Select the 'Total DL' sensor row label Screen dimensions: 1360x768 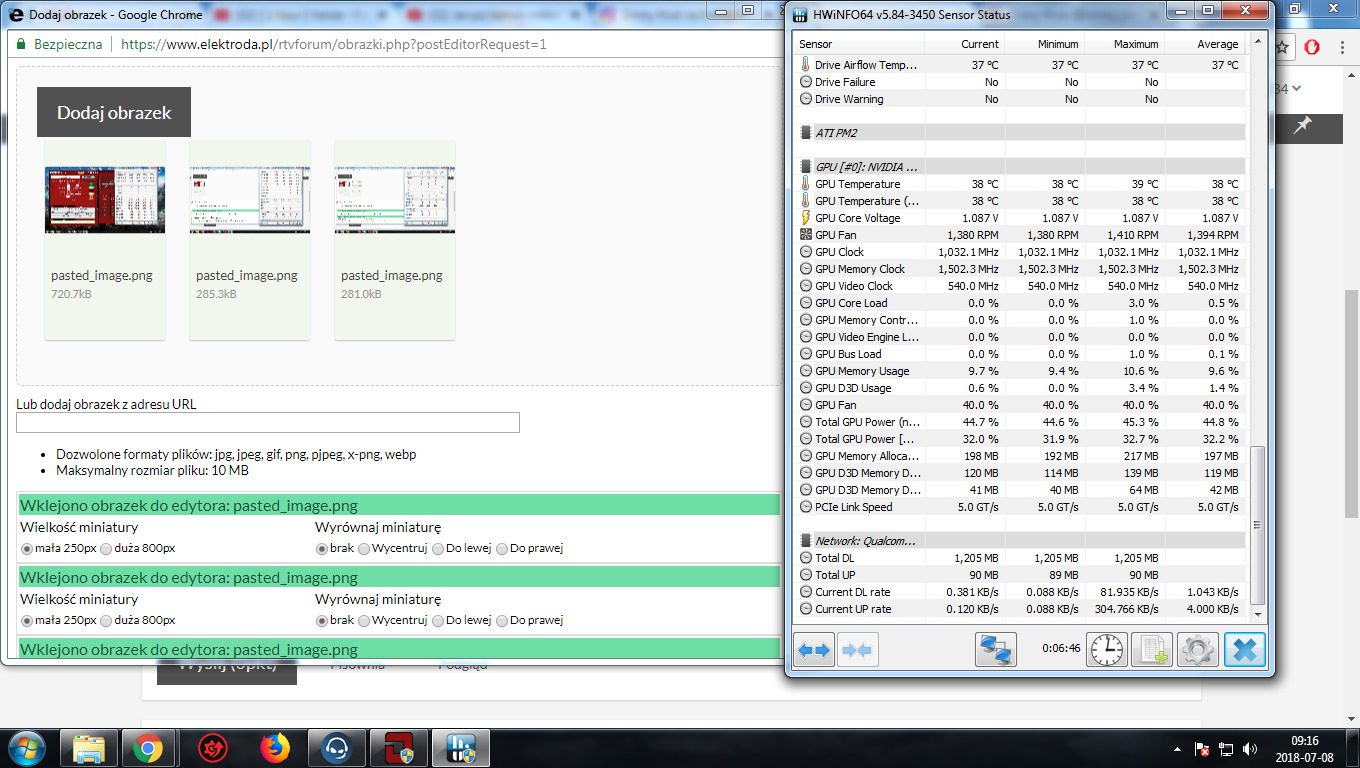835,558
